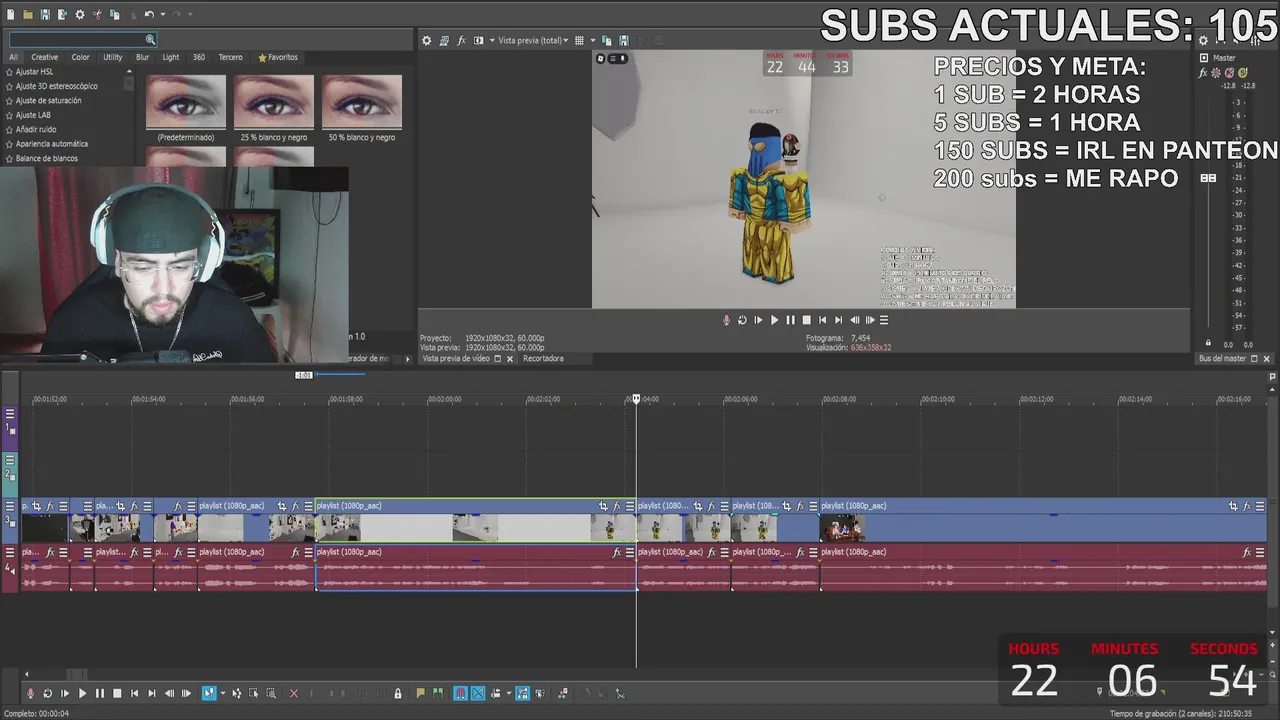The image size is (1280, 720).
Task: Open video preview properties gear icon
Action: tap(426, 40)
